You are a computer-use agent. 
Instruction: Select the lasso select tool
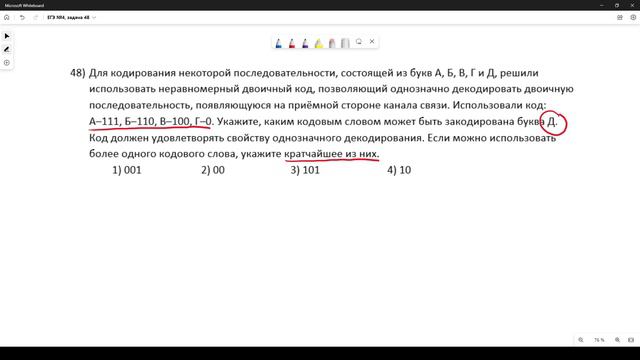tap(359, 42)
